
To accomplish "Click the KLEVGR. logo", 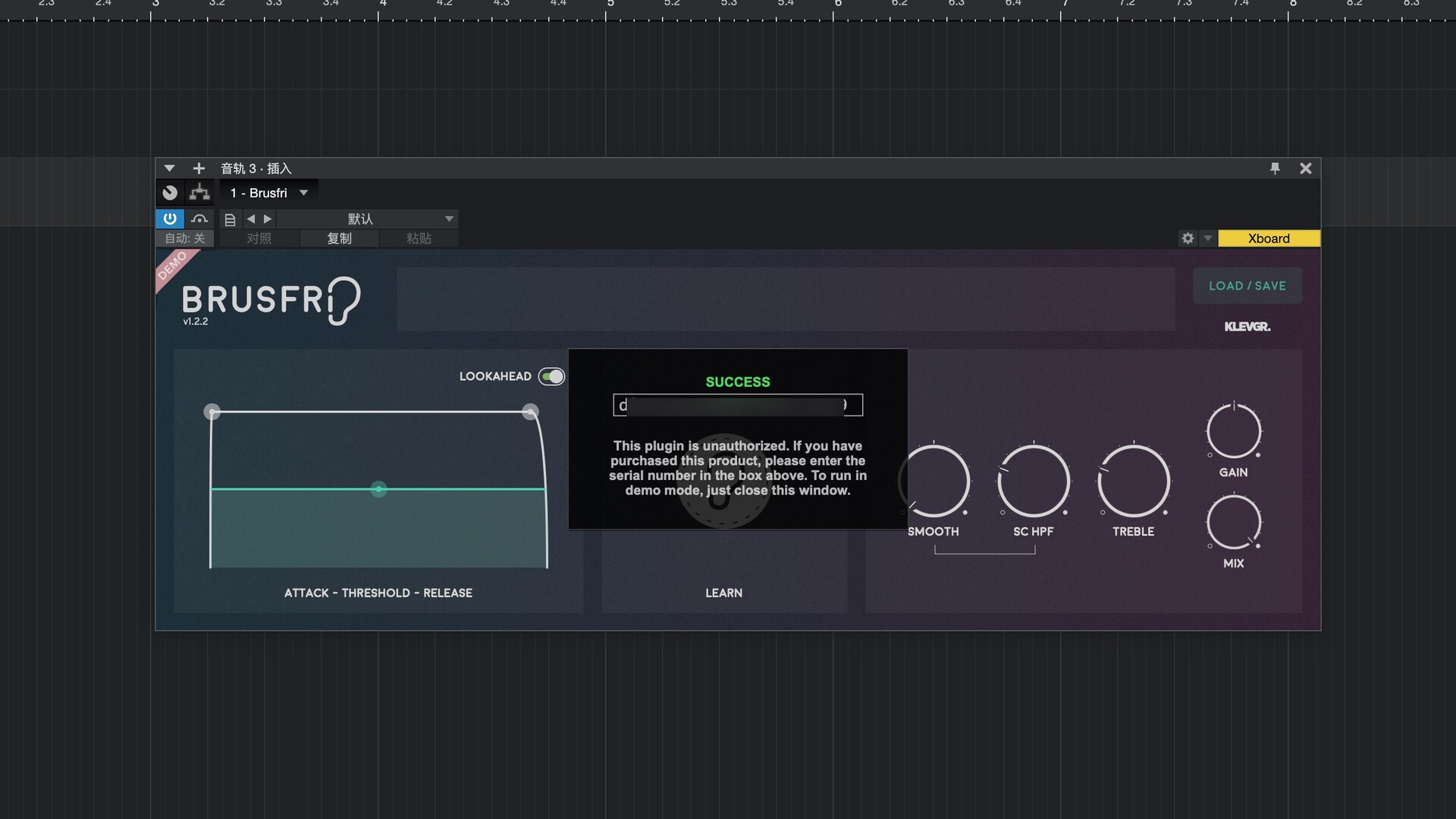I will (x=1247, y=326).
